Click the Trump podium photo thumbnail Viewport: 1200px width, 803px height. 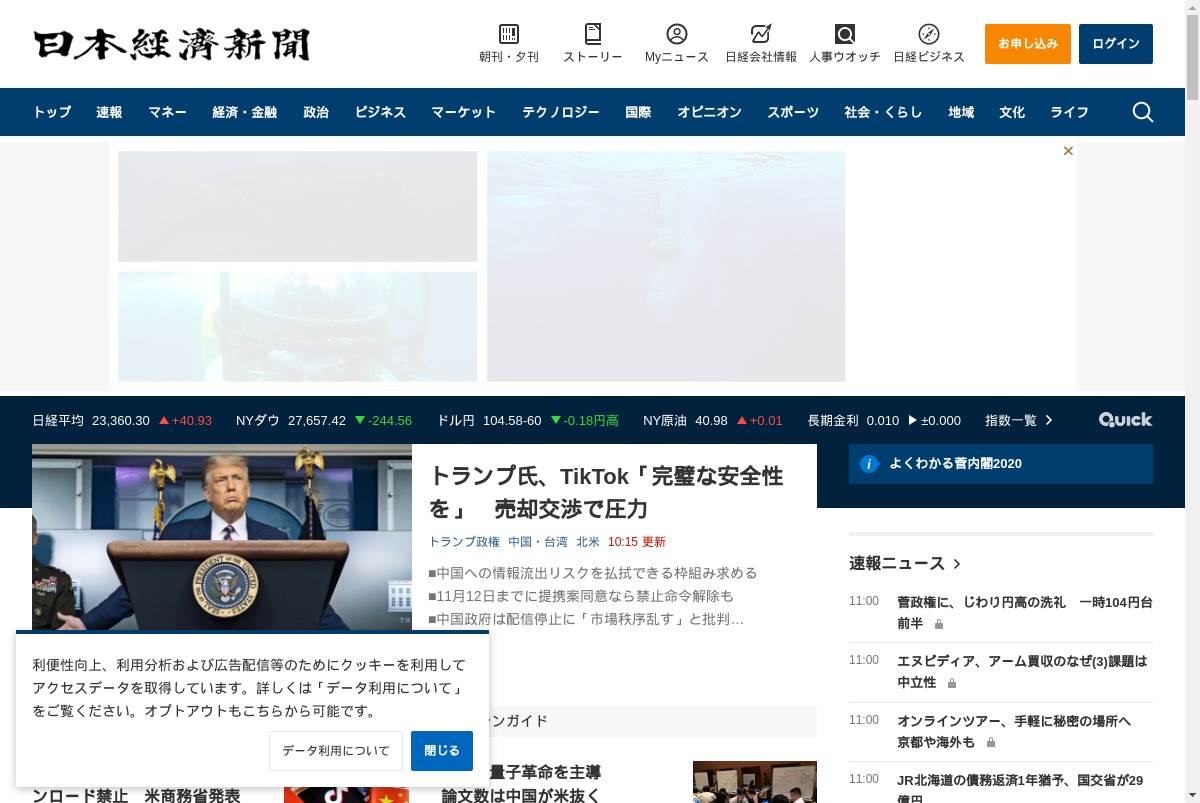[x=222, y=537]
